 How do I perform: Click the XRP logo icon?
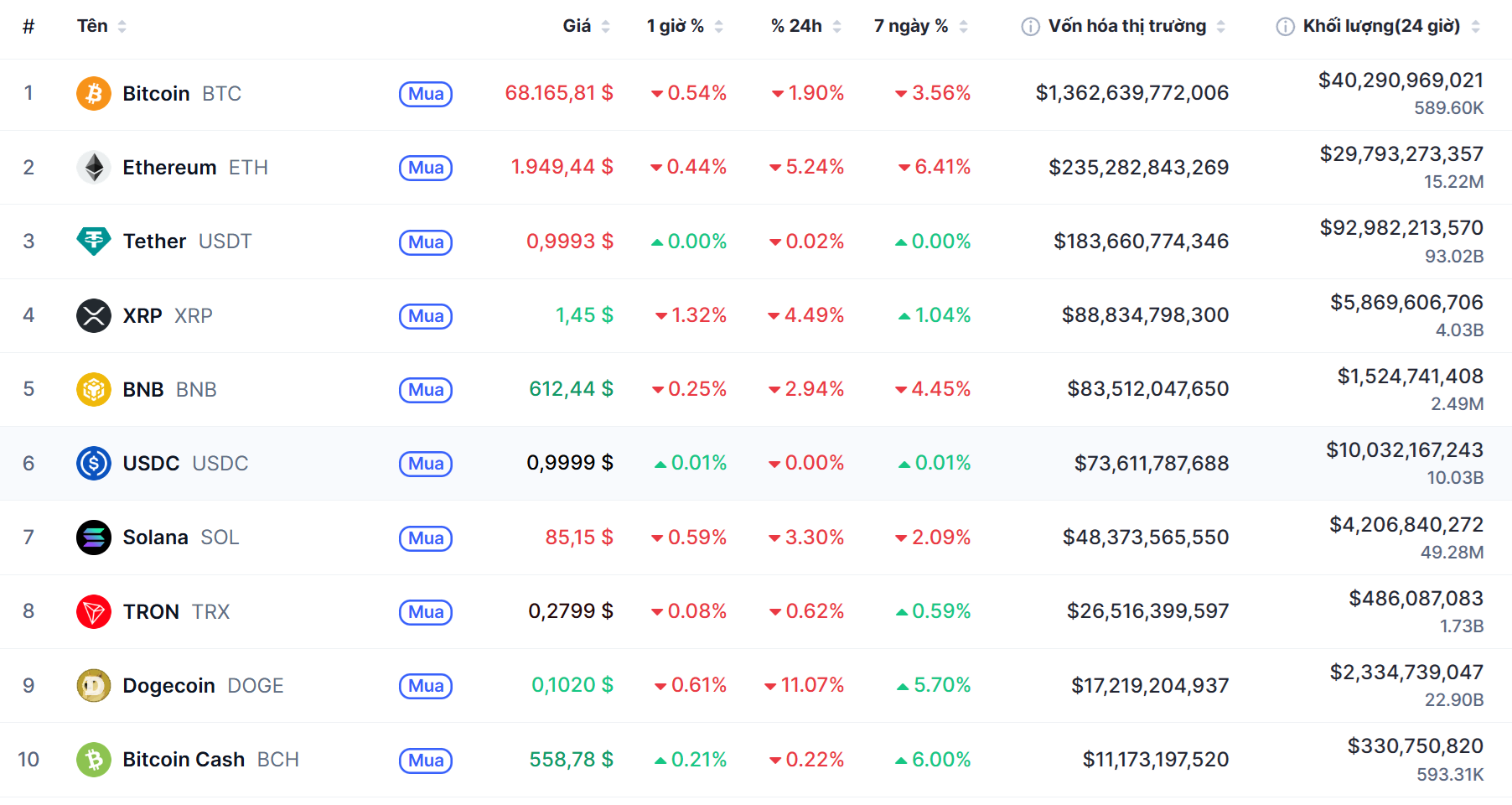(94, 316)
